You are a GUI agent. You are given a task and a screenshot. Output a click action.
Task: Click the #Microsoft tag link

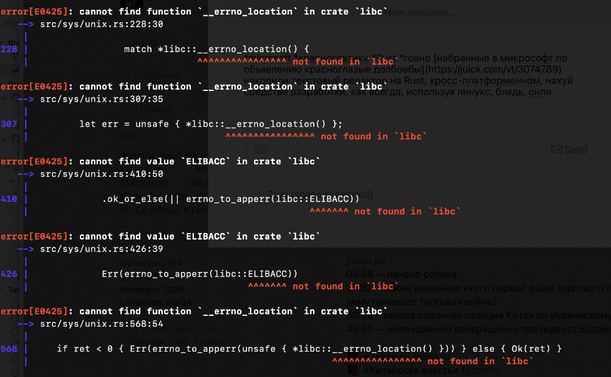[x=144, y=182]
